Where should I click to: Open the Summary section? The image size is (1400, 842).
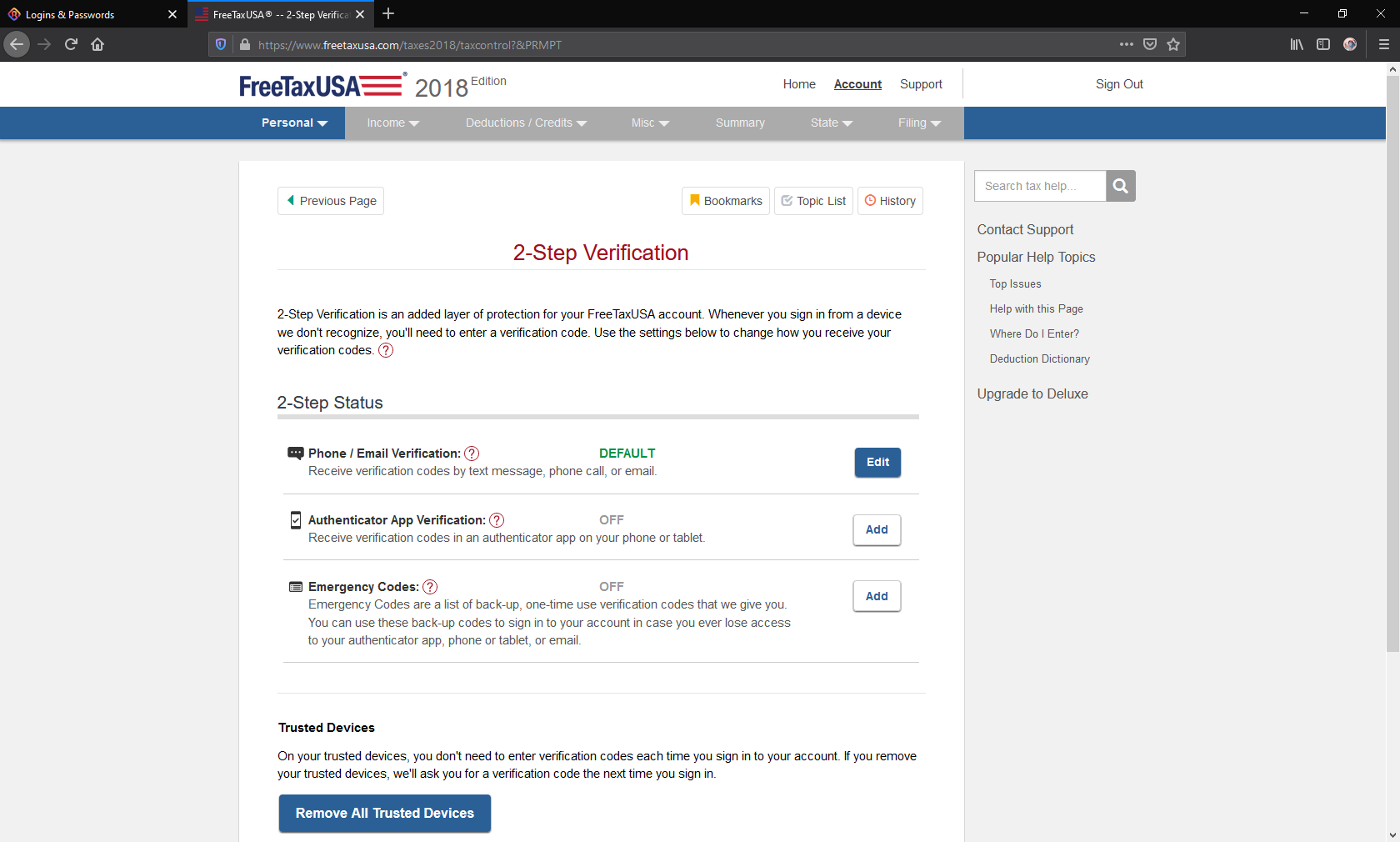tap(740, 123)
